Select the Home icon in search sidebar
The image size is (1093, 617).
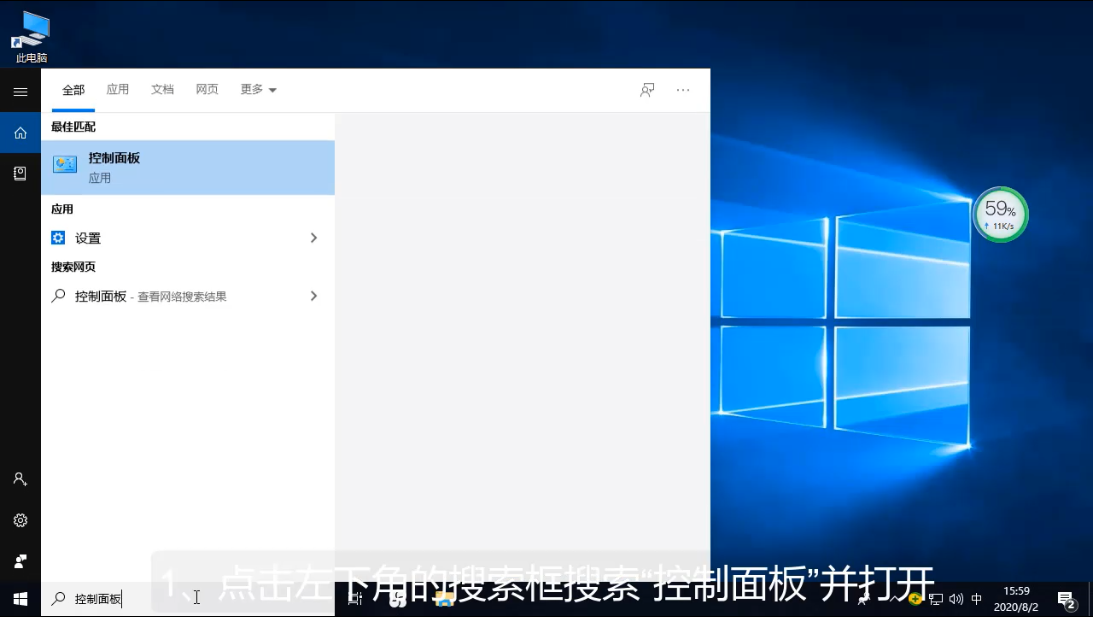[20, 132]
